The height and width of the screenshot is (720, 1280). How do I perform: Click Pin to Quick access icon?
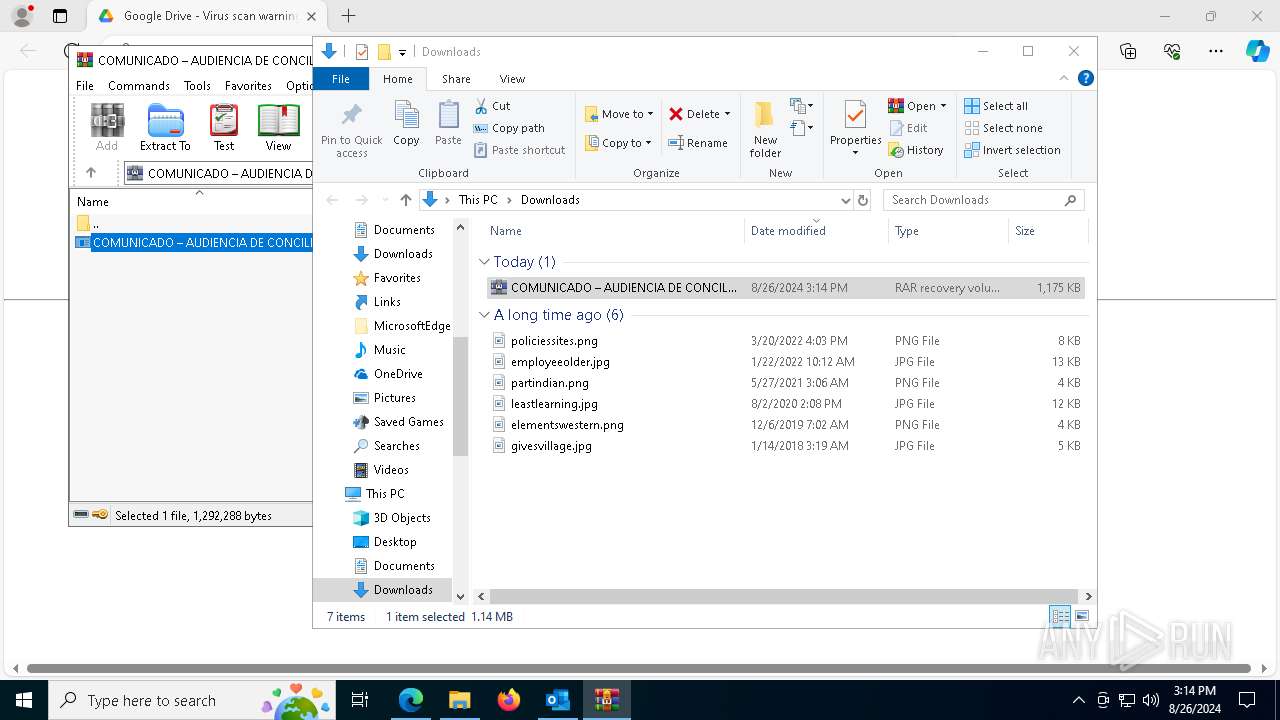351,129
